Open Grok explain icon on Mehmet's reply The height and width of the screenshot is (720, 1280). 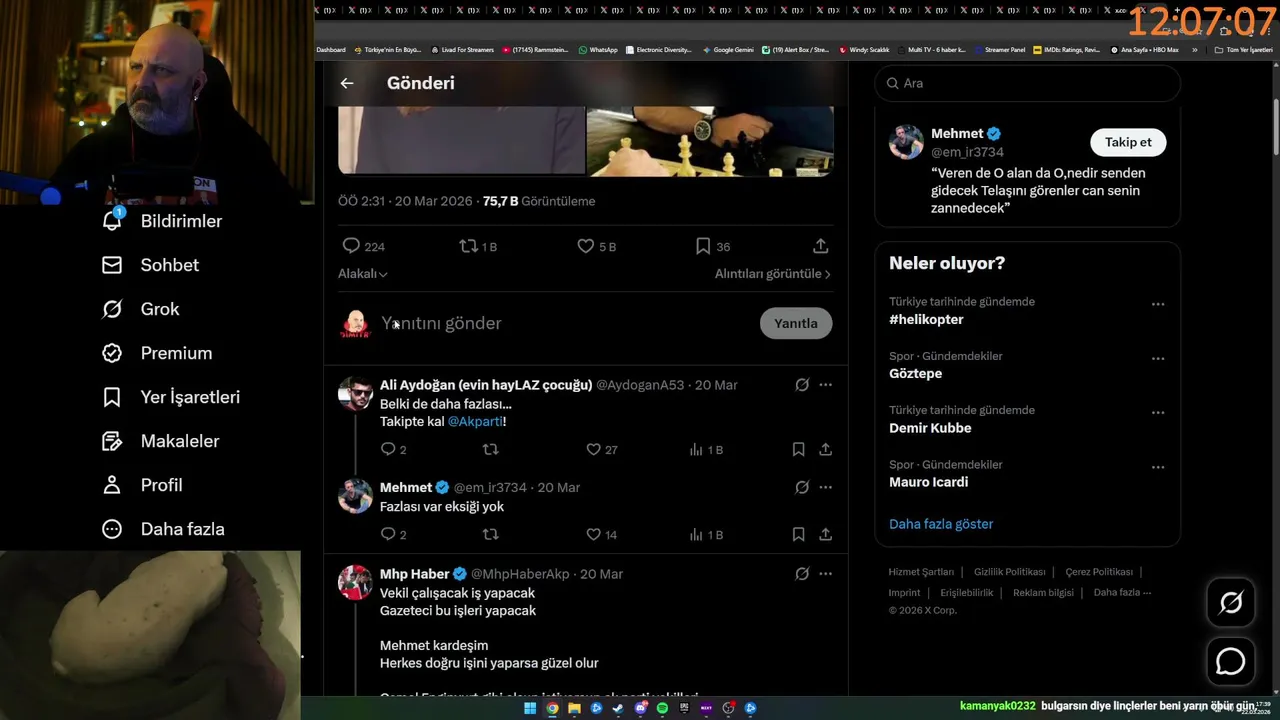click(x=802, y=487)
